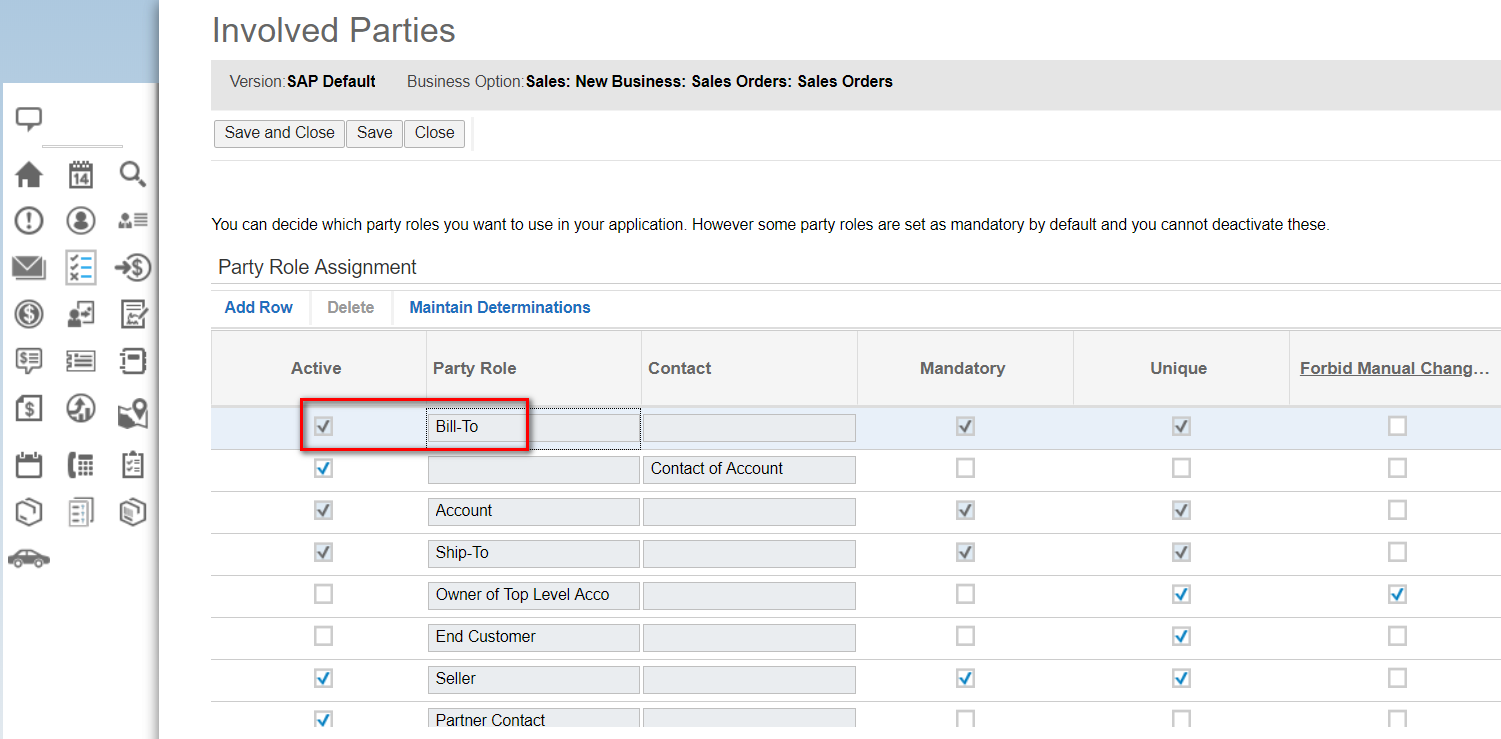Click the exclamation mark circle icon
1501x739 pixels.
click(29, 220)
